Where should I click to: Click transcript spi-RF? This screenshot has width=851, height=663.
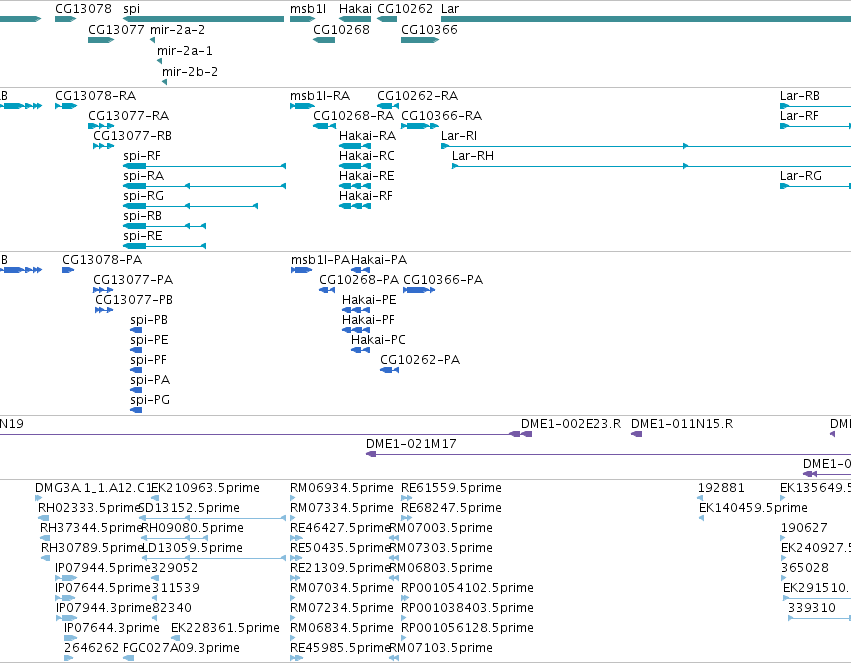pos(142,156)
